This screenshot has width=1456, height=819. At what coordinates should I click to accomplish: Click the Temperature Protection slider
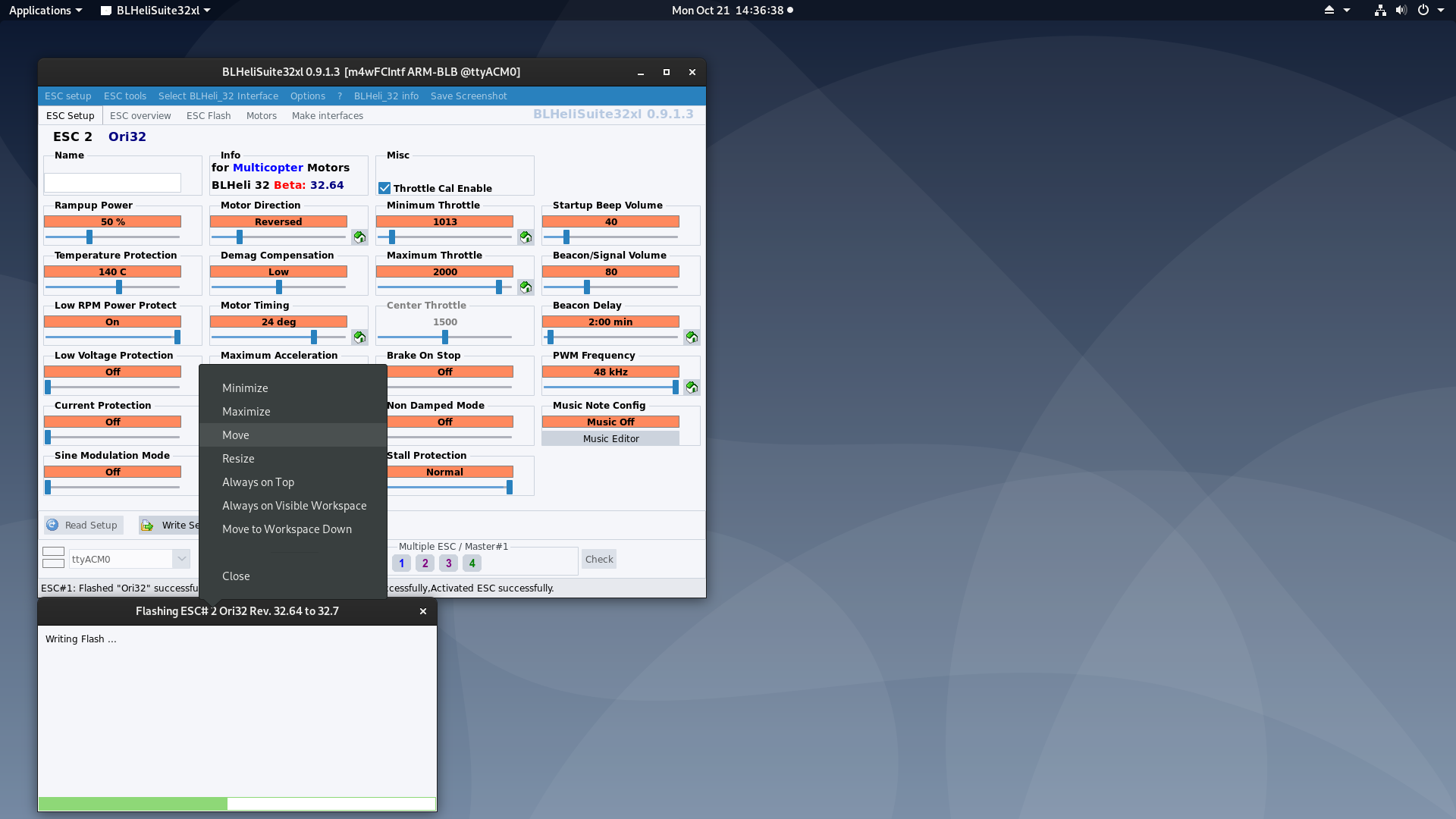pyautogui.click(x=112, y=287)
